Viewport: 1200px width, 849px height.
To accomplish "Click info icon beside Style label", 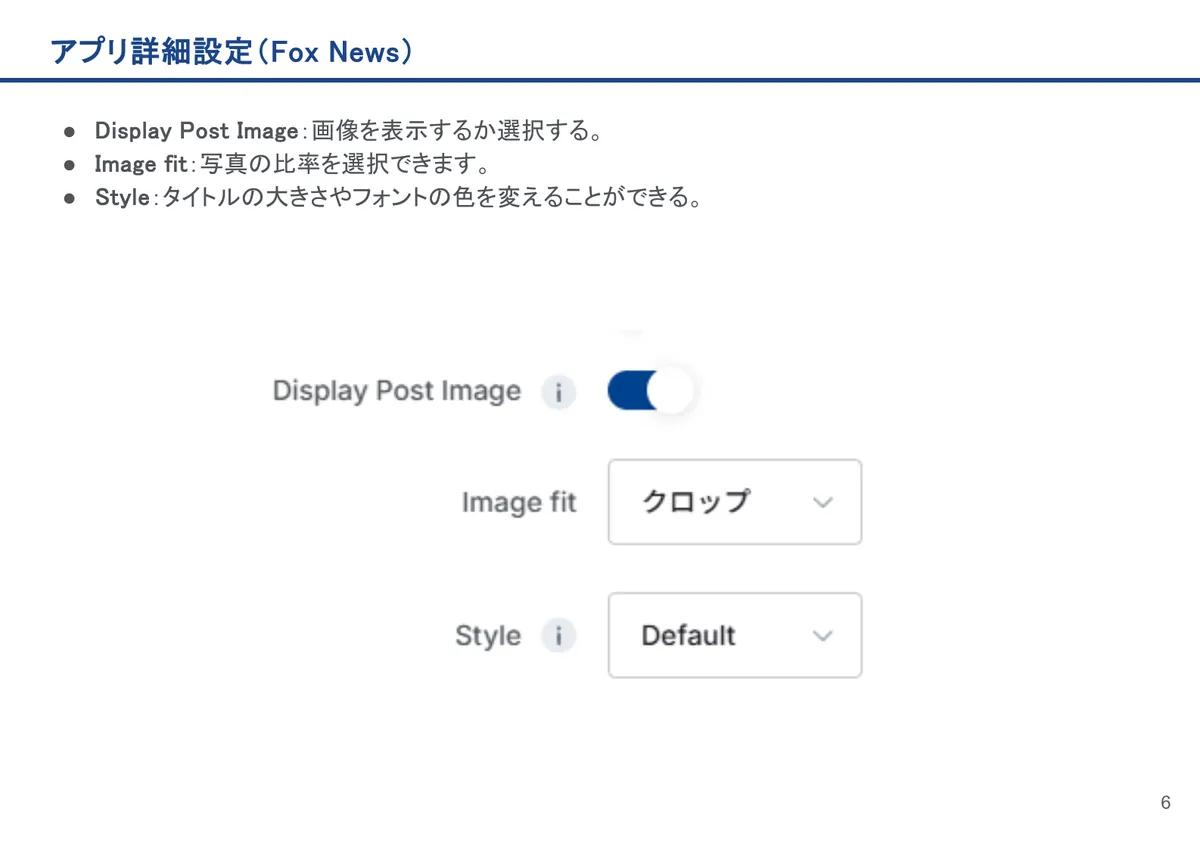I will coord(559,636).
